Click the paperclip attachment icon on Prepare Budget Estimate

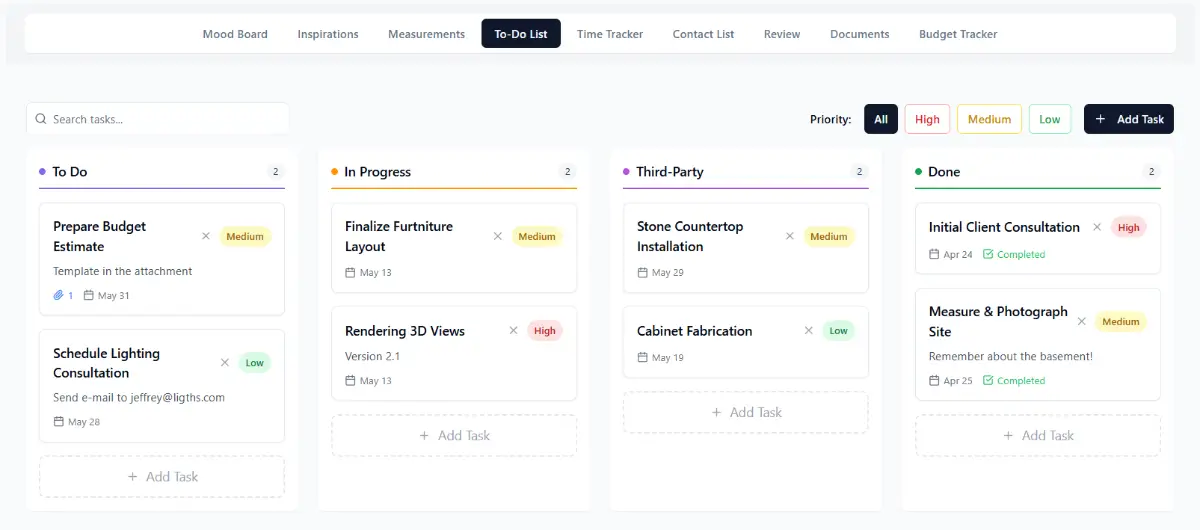pyautogui.click(x=59, y=295)
